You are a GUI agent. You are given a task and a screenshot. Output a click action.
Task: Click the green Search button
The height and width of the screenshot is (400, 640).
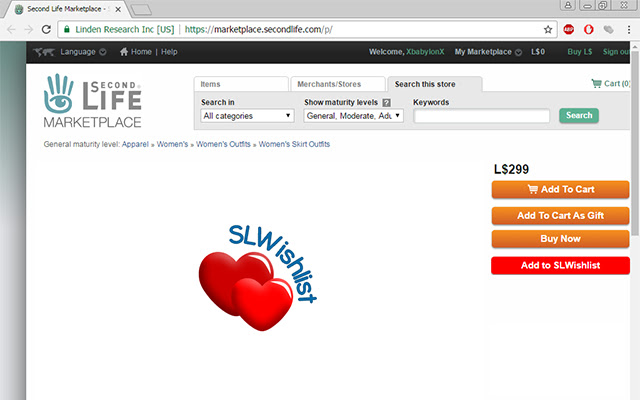click(579, 116)
